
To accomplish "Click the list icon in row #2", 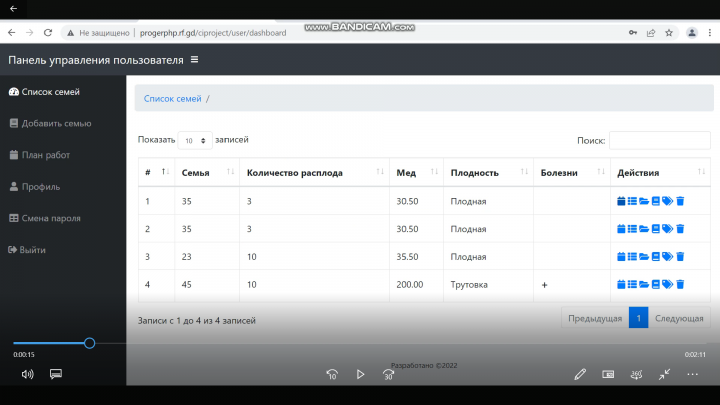I will coord(632,229).
